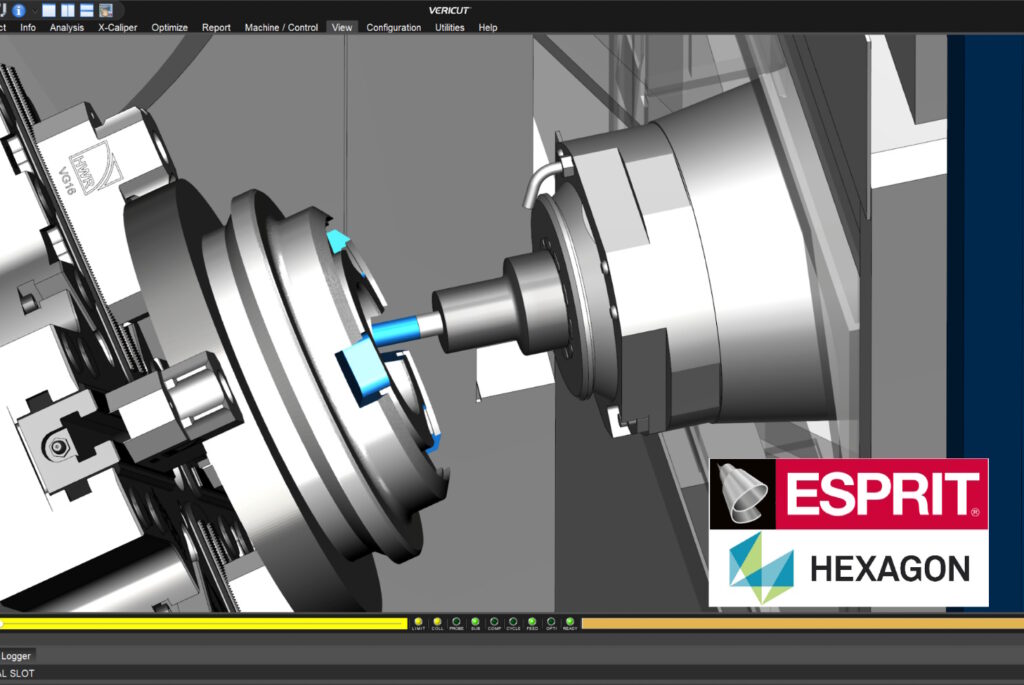Open the X-Caliper menu
The width and height of the screenshot is (1024, 685).
click(117, 27)
